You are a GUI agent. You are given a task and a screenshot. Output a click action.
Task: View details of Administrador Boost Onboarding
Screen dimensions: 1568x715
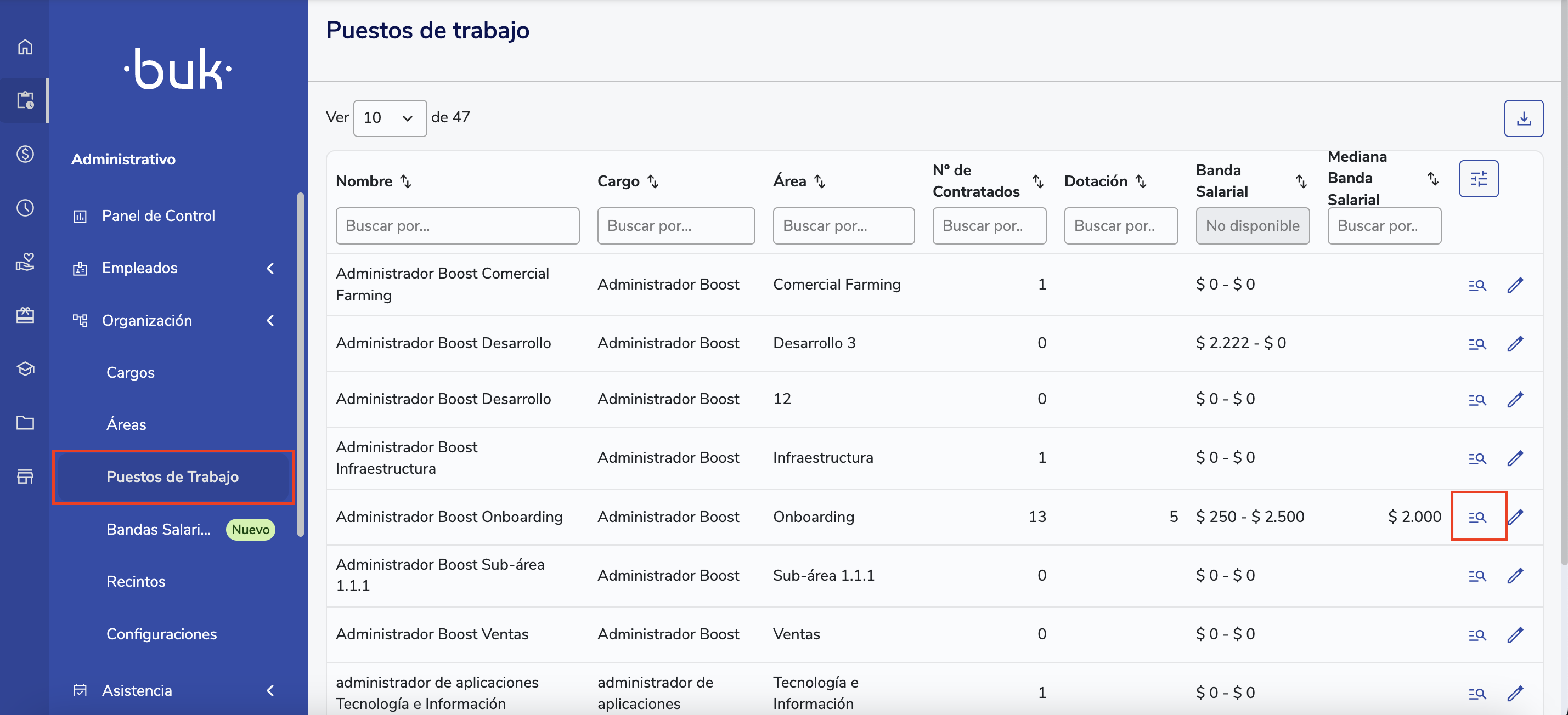[x=1477, y=517]
